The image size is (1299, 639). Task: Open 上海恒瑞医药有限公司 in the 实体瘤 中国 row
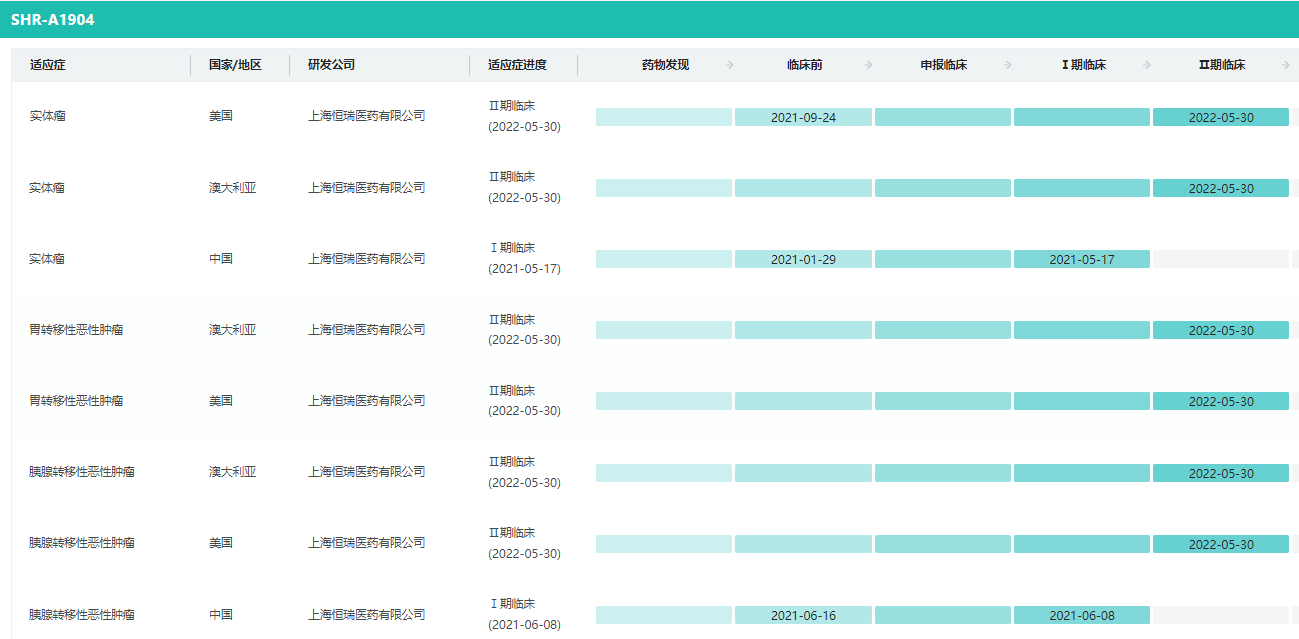click(366, 258)
